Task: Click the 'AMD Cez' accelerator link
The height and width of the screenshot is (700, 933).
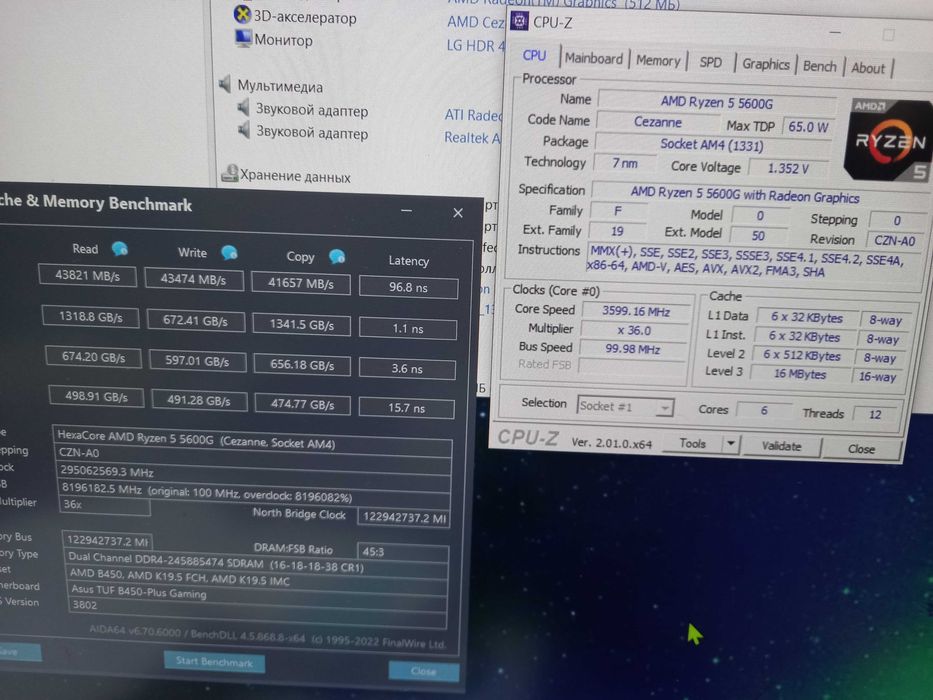Action: [475, 22]
